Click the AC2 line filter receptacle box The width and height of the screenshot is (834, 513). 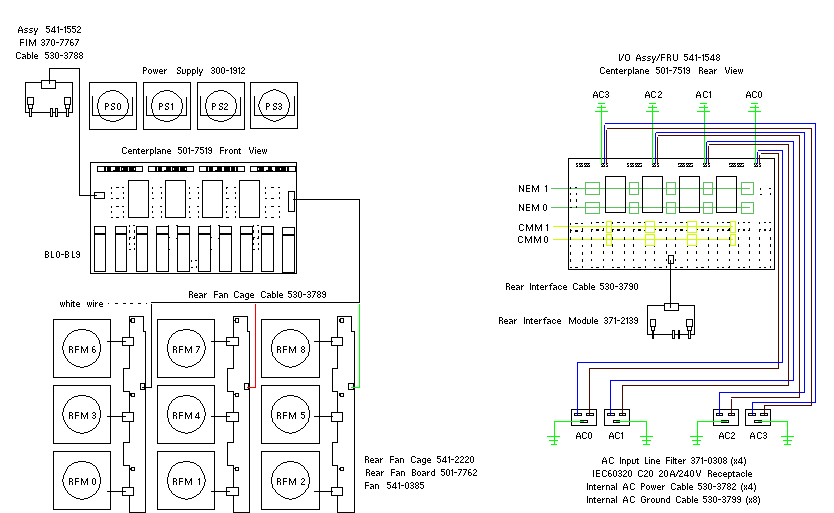(x=724, y=416)
